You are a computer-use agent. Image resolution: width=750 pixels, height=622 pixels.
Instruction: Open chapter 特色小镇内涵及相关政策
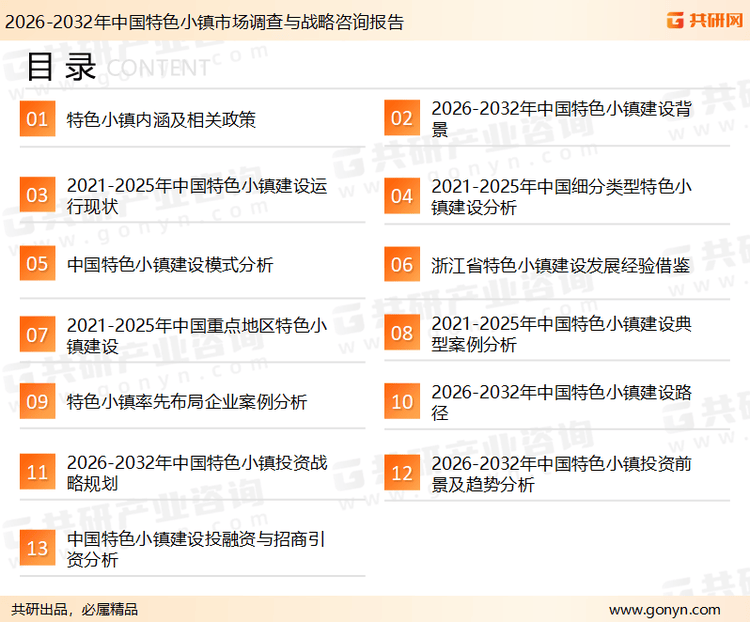click(x=161, y=120)
